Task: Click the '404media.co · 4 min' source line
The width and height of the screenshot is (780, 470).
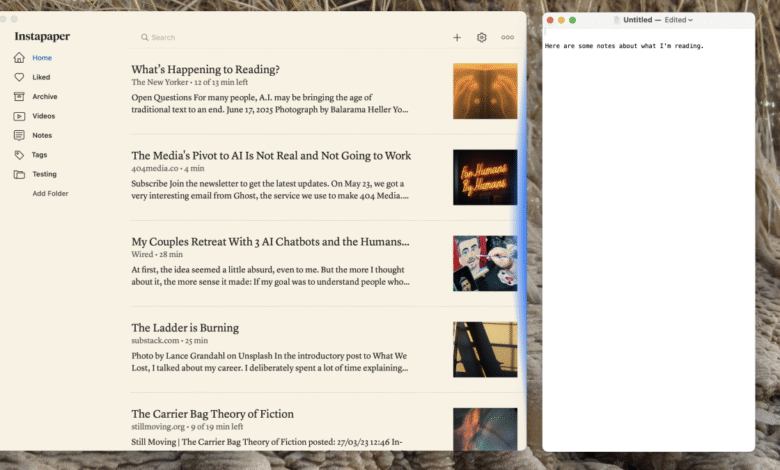Action: [168, 168]
